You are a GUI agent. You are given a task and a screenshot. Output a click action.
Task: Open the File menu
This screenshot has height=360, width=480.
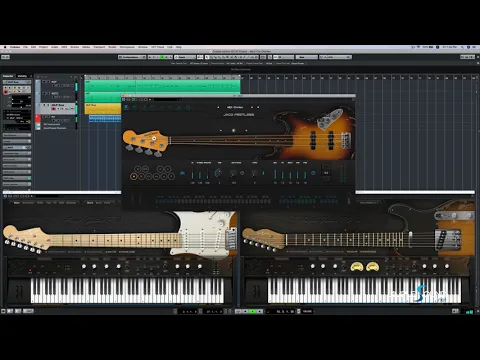25,47
